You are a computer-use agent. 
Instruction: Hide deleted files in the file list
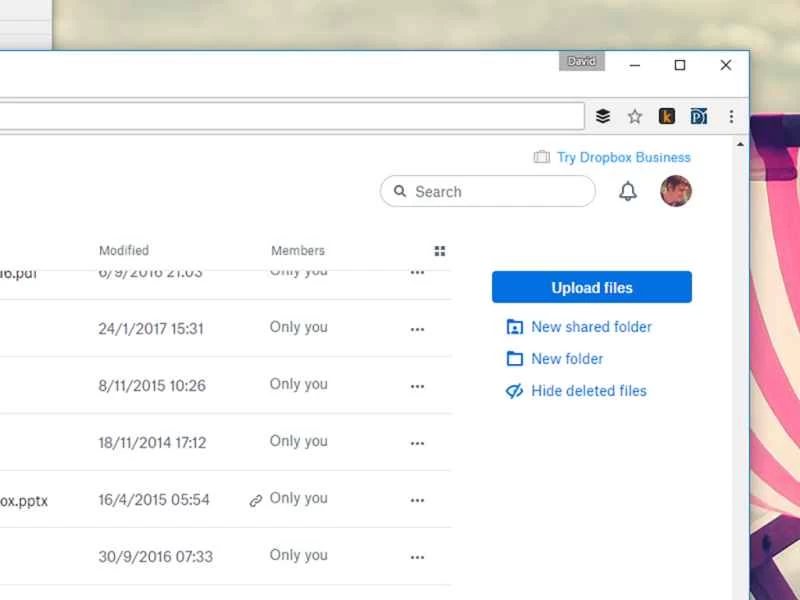584,391
